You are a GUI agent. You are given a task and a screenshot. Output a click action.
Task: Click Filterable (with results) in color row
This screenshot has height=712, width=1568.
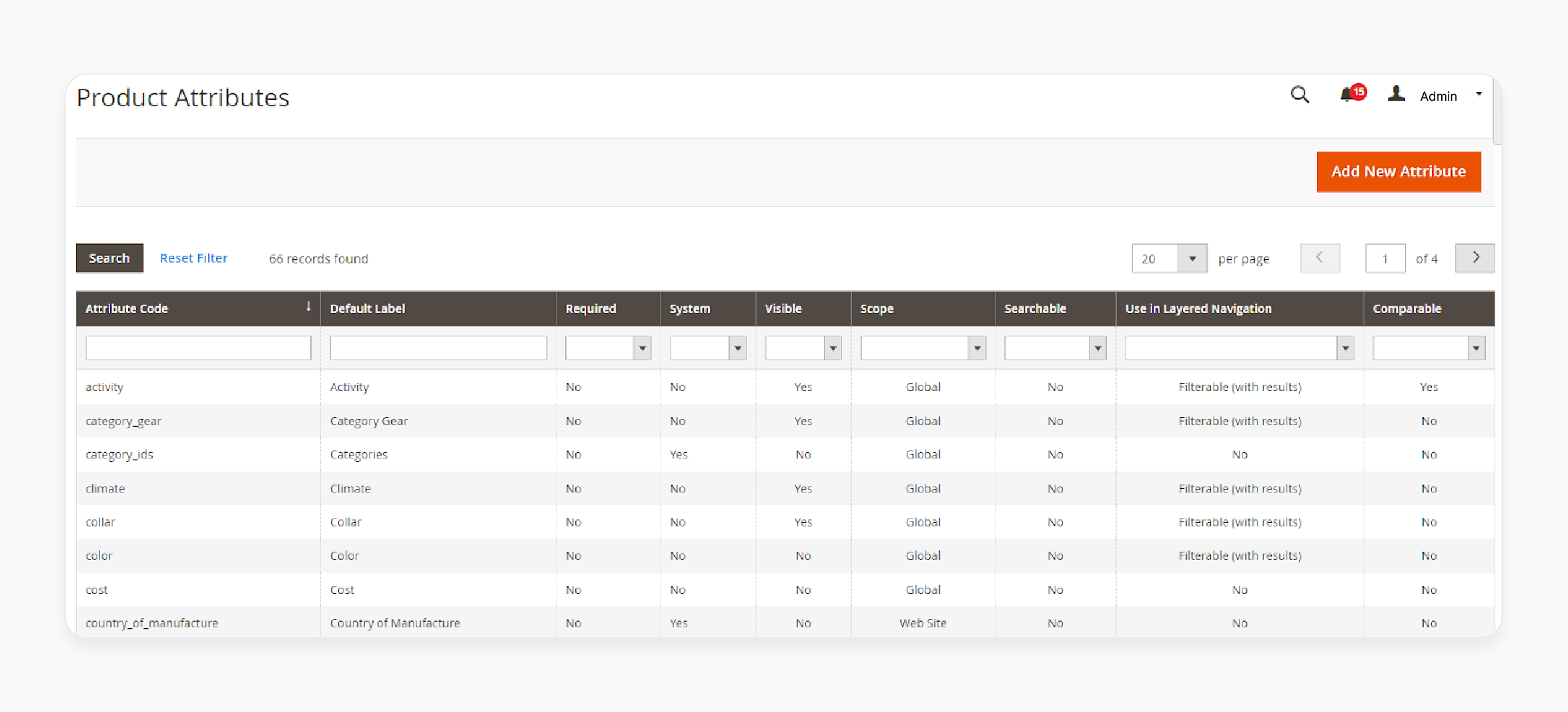[1240, 556]
